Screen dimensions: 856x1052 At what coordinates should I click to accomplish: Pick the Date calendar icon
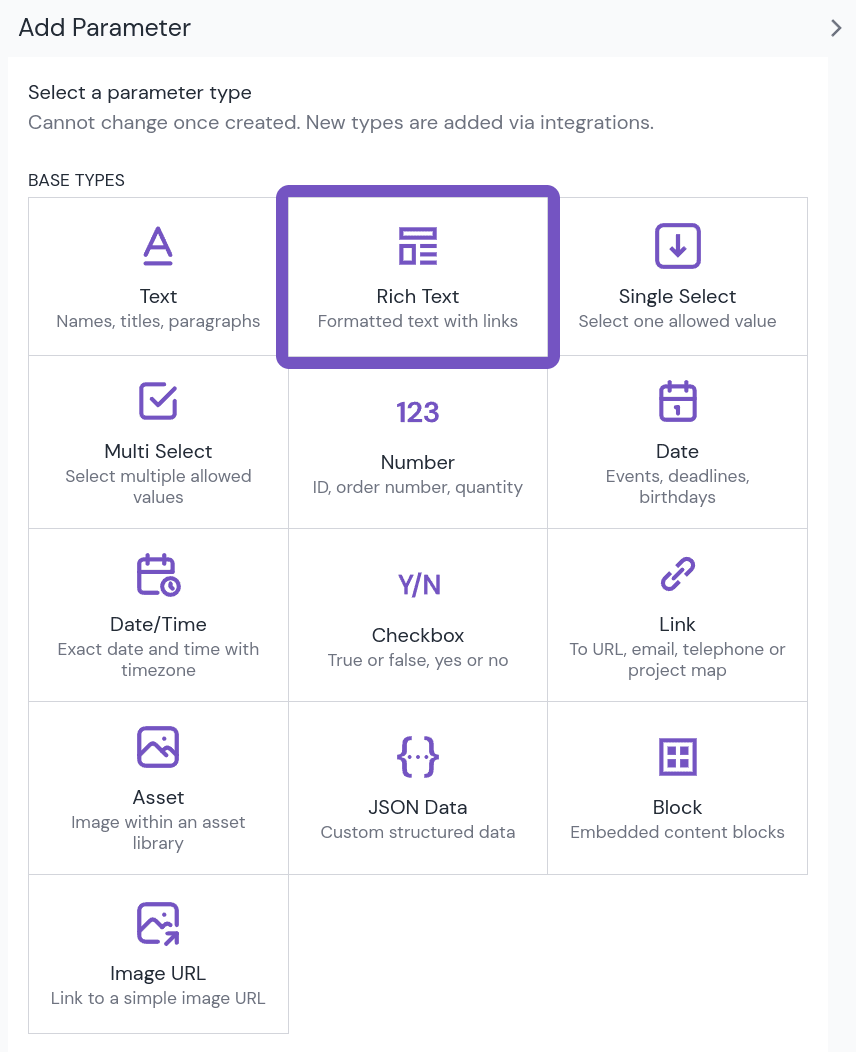(x=678, y=401)
